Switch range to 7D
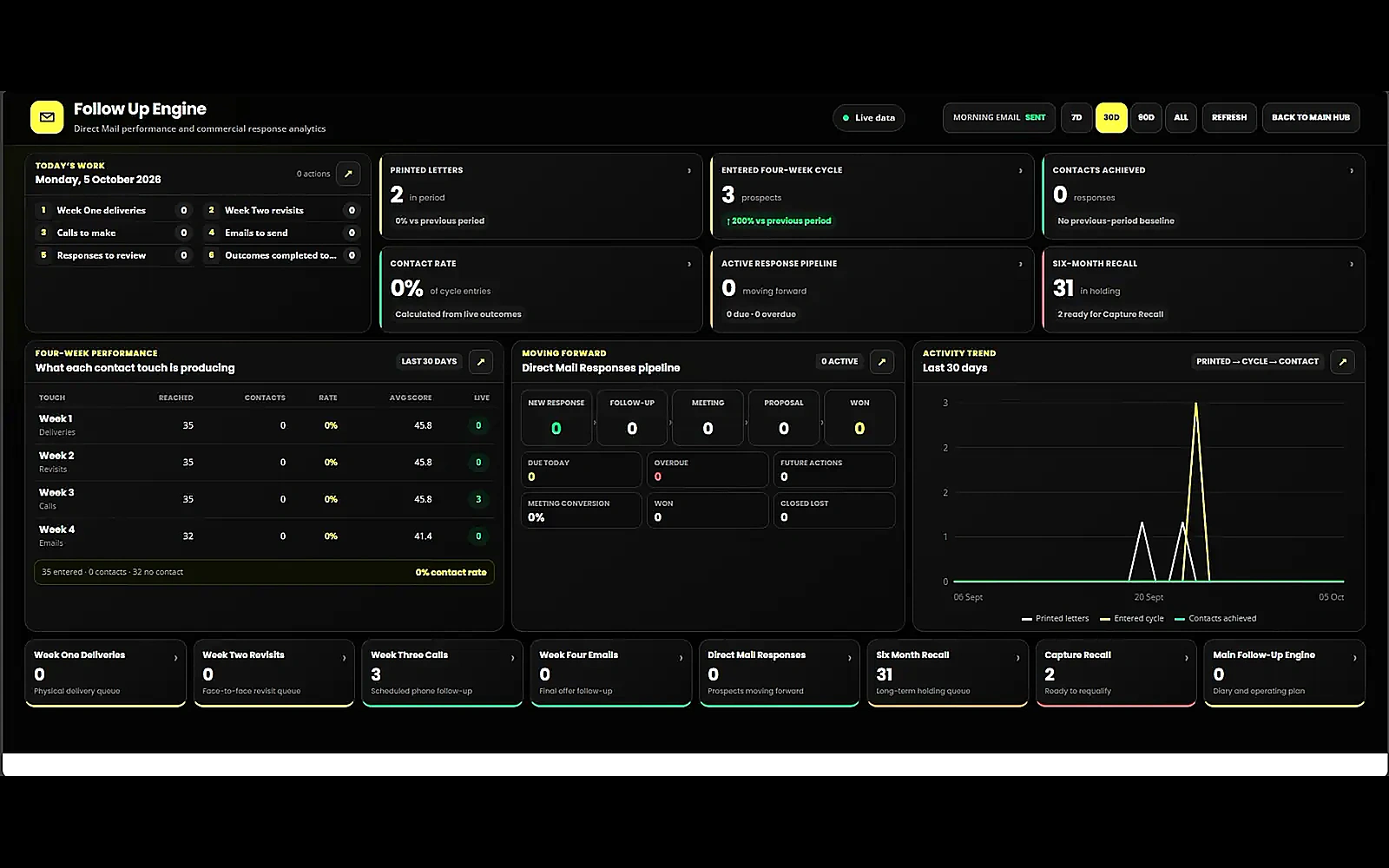Screen dimensions: 1389x868 pos(1076,118)
